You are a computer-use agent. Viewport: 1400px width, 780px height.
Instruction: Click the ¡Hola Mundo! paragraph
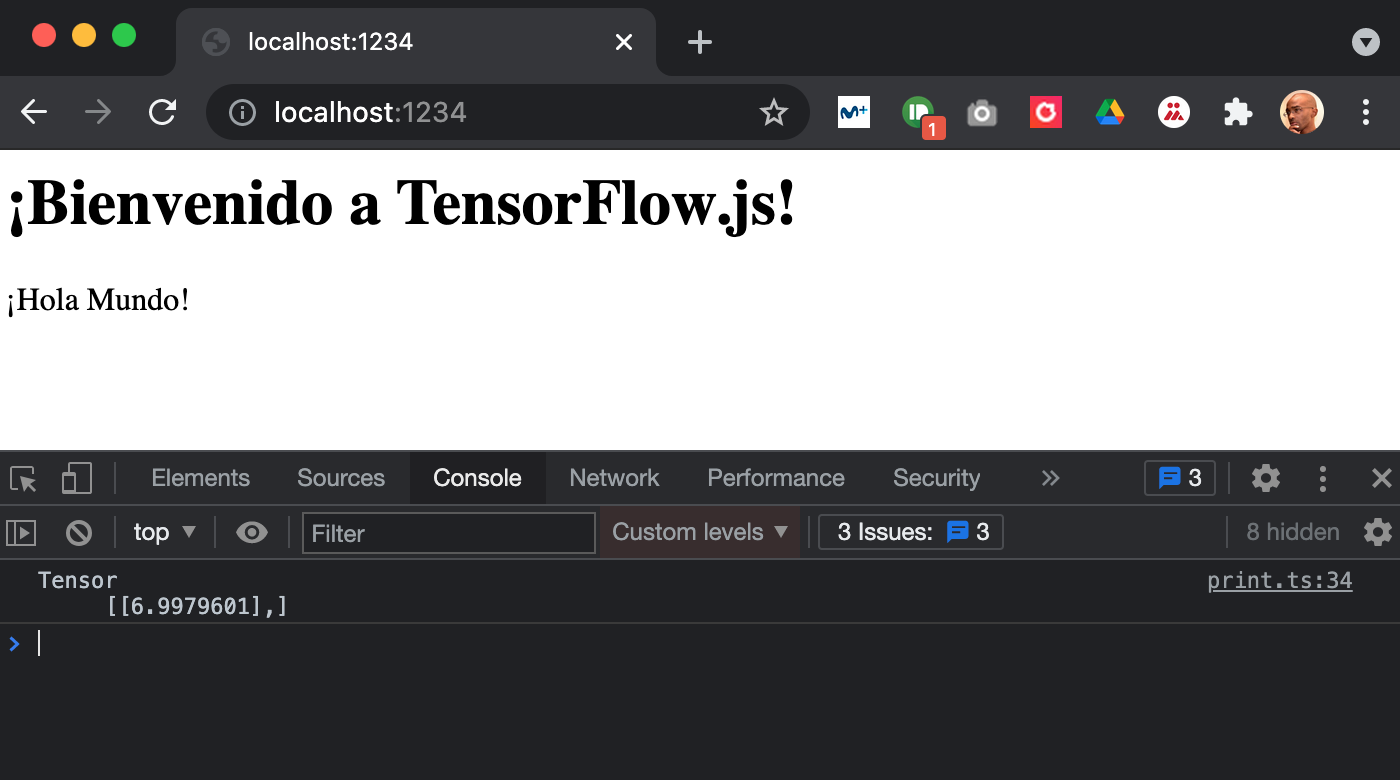pos(98,299)
